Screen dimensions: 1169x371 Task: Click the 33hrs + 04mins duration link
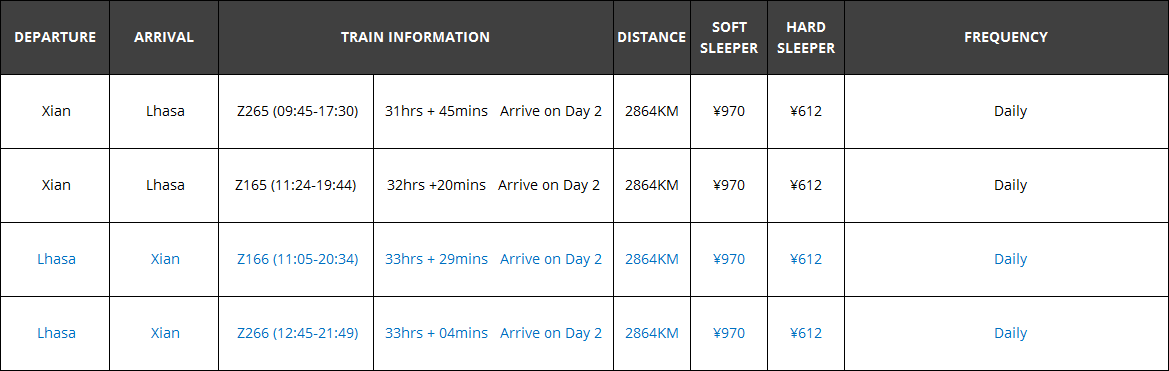pyautogui.click(x=436, y=333)
